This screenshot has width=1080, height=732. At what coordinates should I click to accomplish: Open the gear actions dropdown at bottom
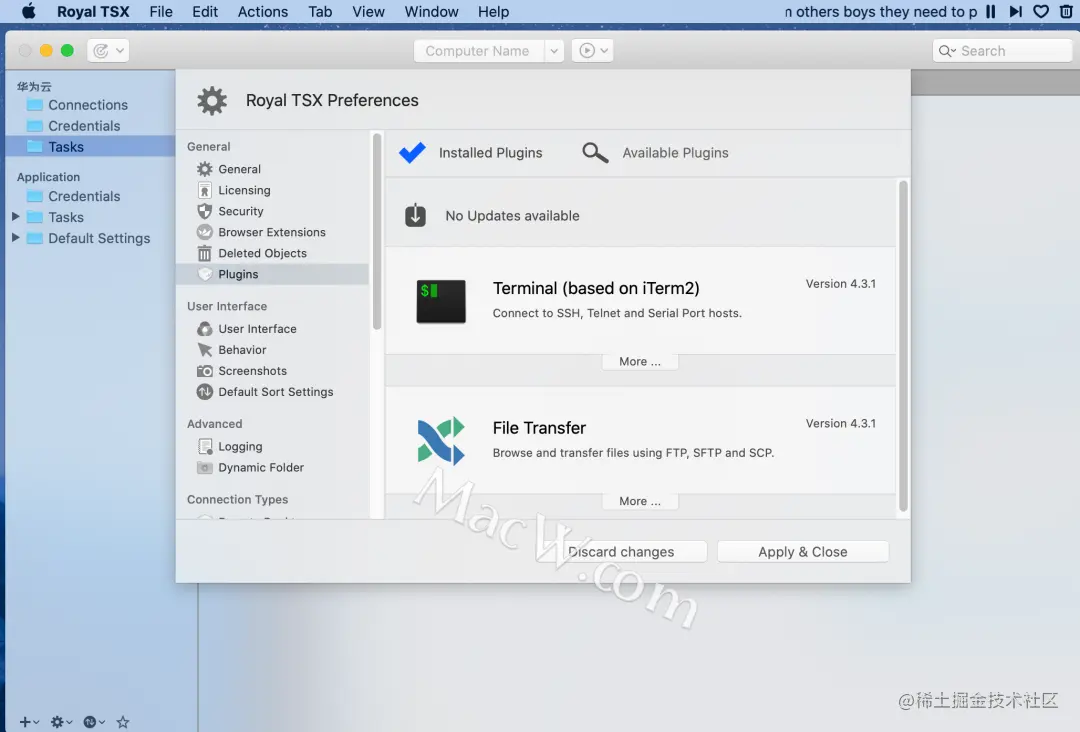[61, 722]
